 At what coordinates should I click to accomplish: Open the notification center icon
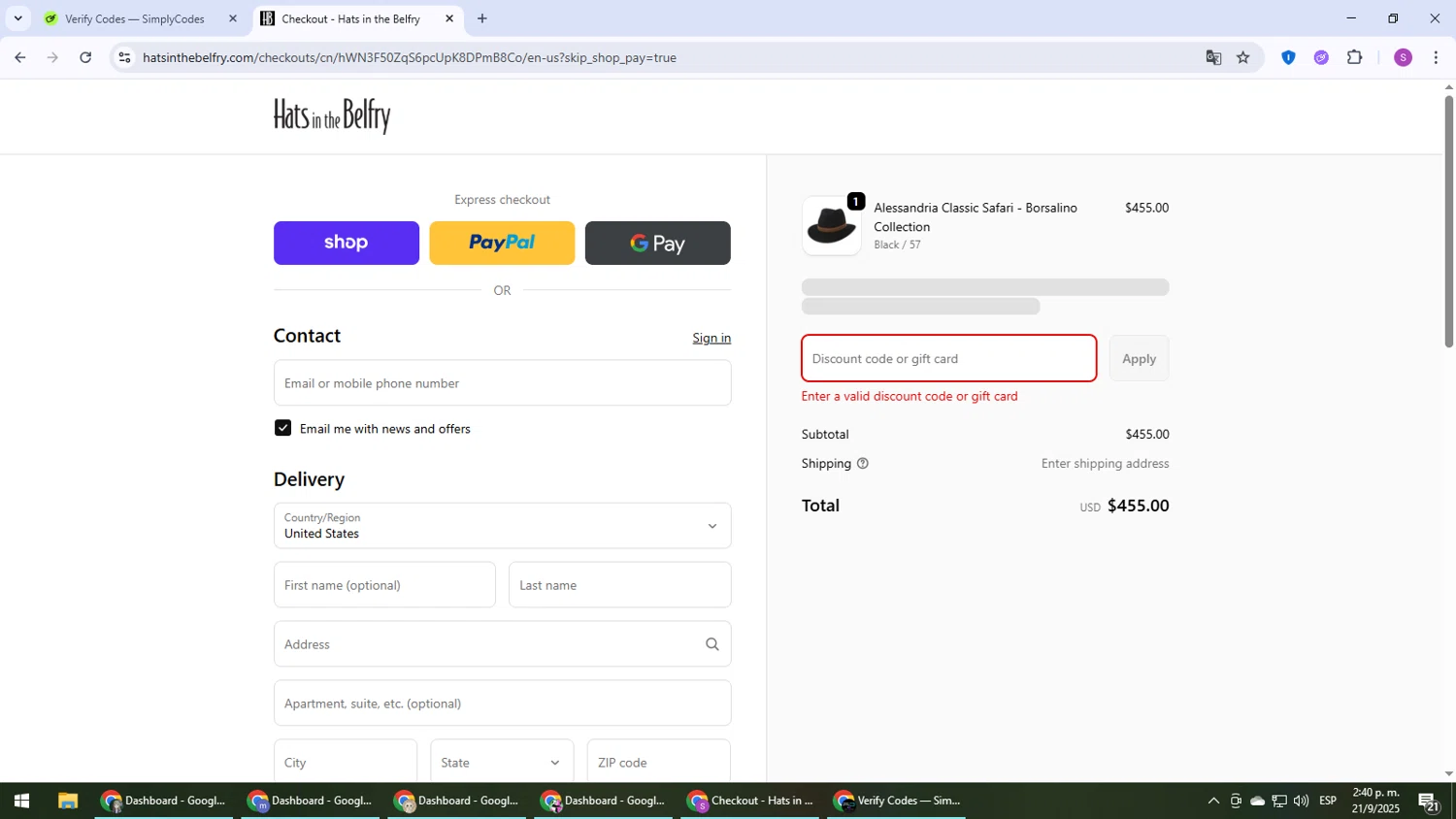click(1429, 801)
